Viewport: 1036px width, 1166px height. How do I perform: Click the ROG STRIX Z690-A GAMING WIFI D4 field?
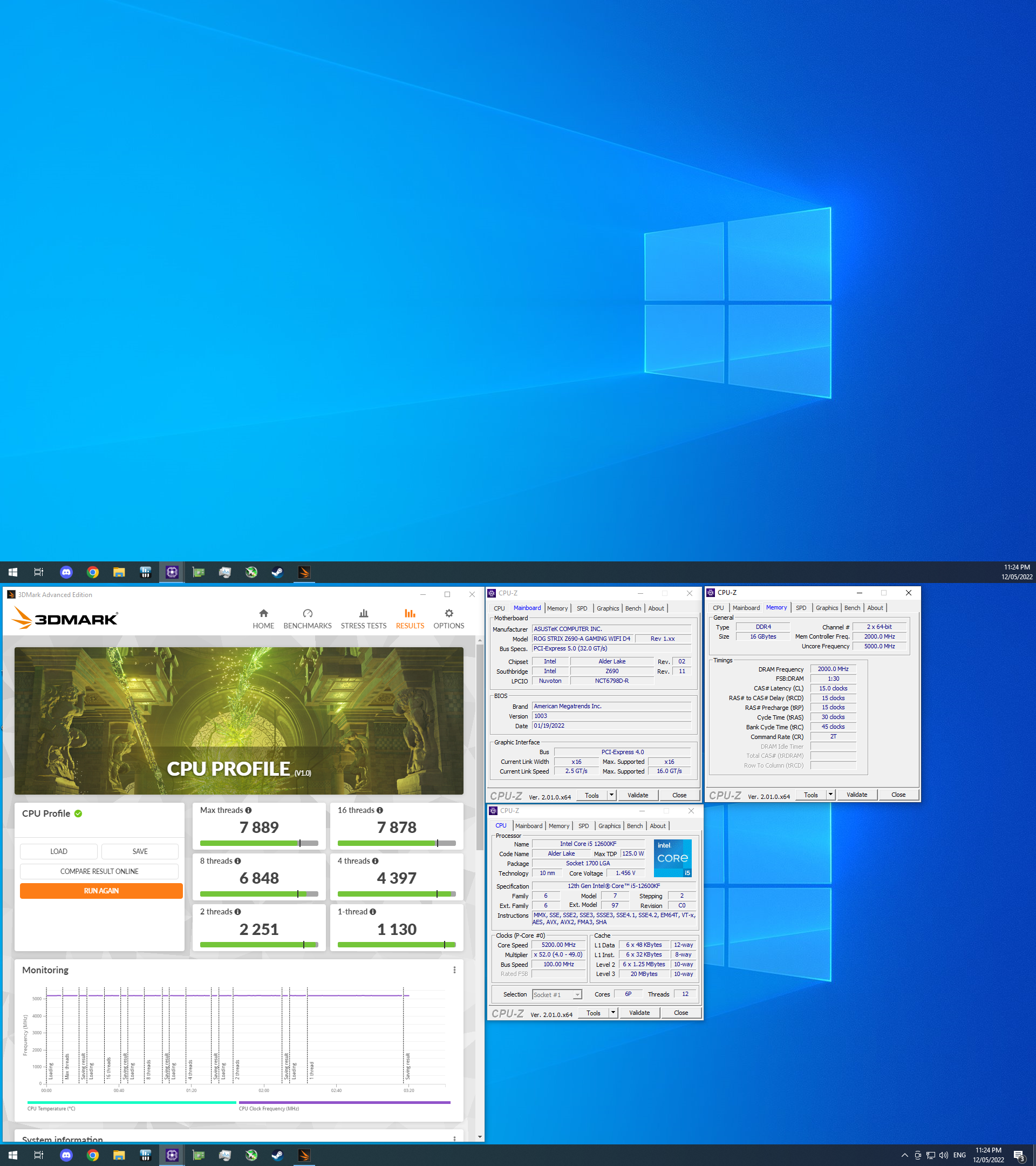582,639
